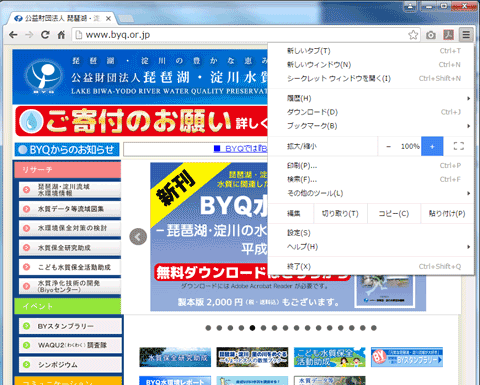480x385 pixels.
Task: Click the Adobe PDF extension icon
Action: 448,35
